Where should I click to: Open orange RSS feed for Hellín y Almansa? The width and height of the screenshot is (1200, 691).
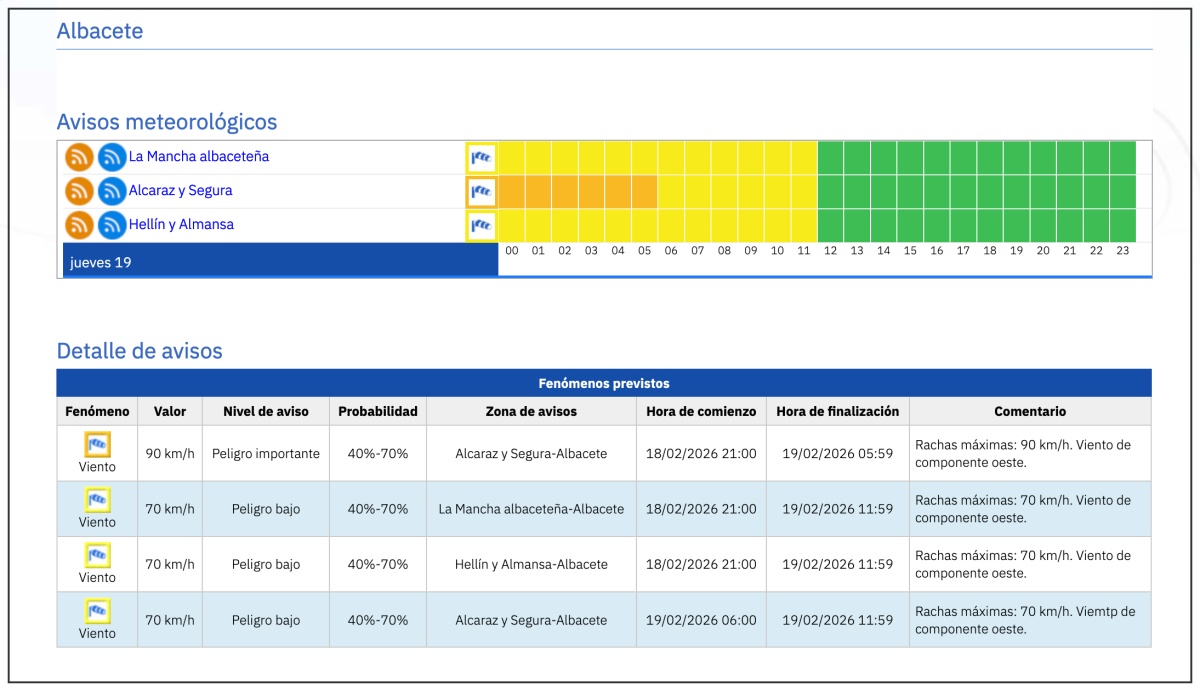click(x=79, y=225)
